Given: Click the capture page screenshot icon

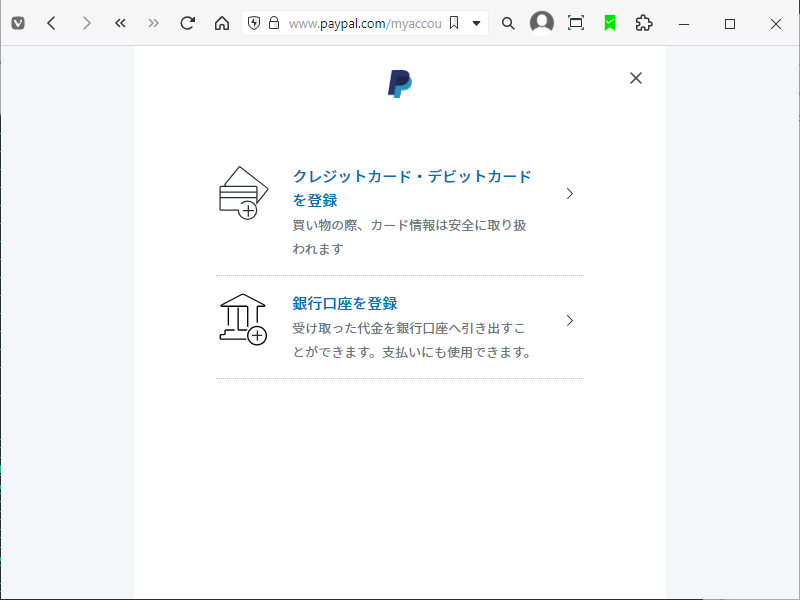Looking at the screenshot, I should pyautogui.click(x=576, y=23).
